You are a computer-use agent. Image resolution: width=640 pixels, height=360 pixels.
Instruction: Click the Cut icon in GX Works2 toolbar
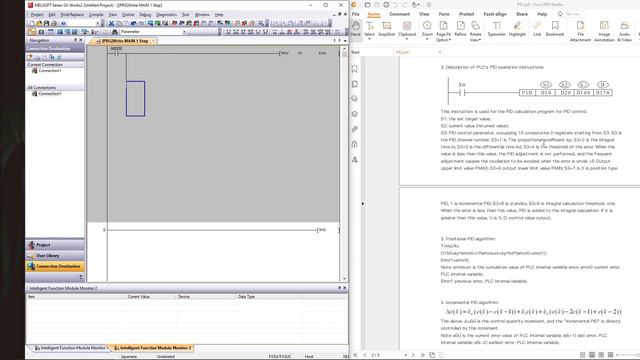tap(111, 23)
